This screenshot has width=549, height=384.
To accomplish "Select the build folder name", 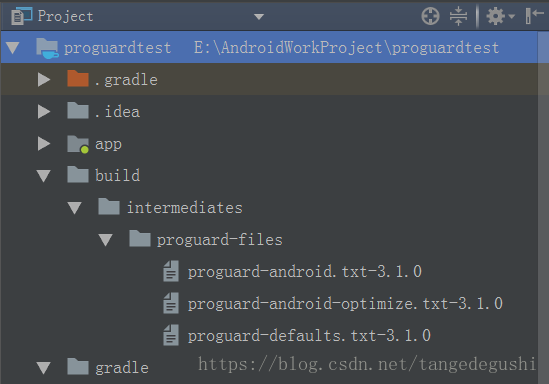I will tap(117, 175).
